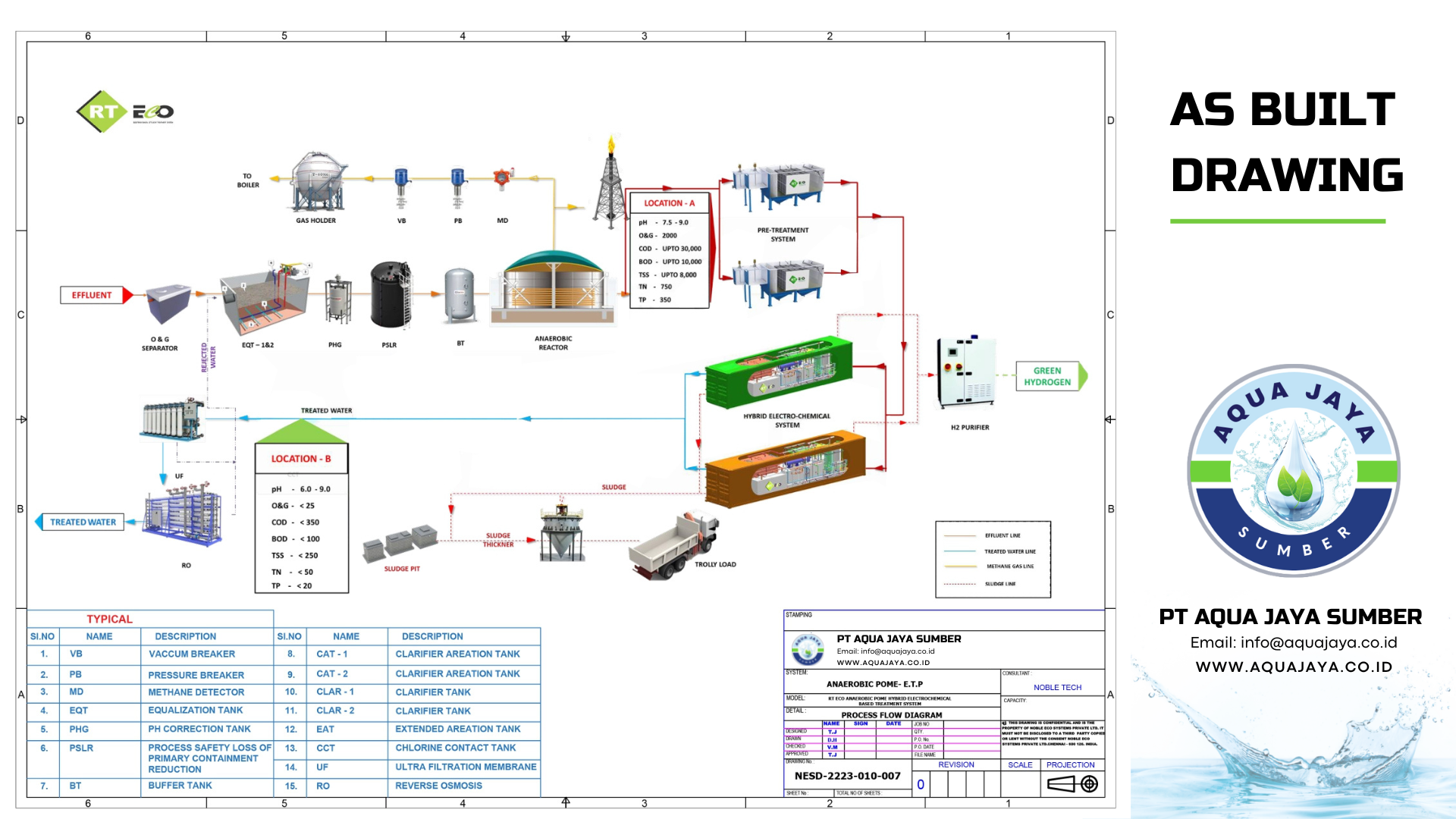
Task: Click the UF membrane unit icon
Action: pos(173,420)
